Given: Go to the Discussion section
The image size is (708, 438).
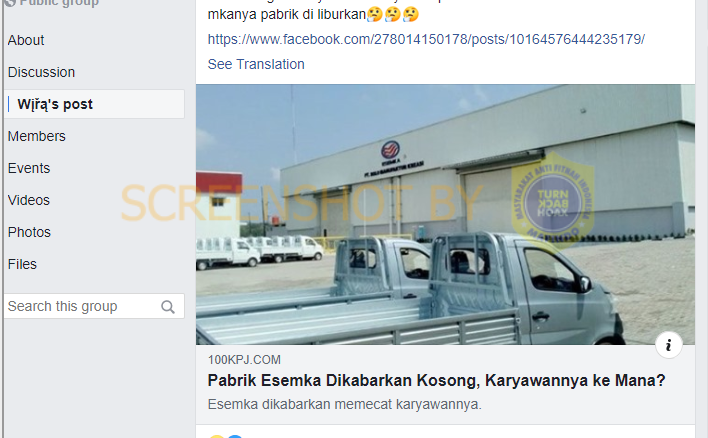Looking at the screenshot, I should coord(41,72).
